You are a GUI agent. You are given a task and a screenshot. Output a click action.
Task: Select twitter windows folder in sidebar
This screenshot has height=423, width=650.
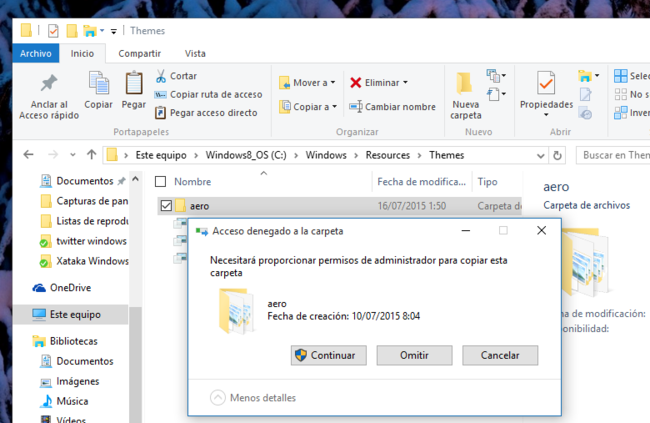(83, 241)
